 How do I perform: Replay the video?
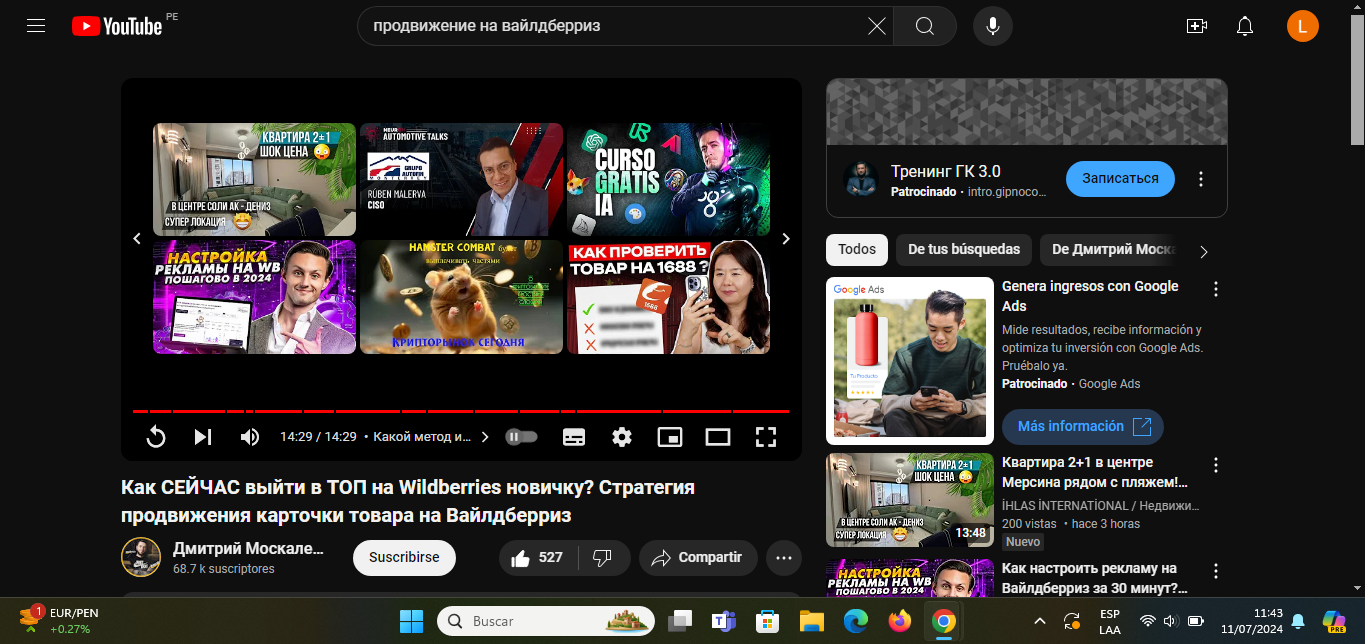coord(156,437)
